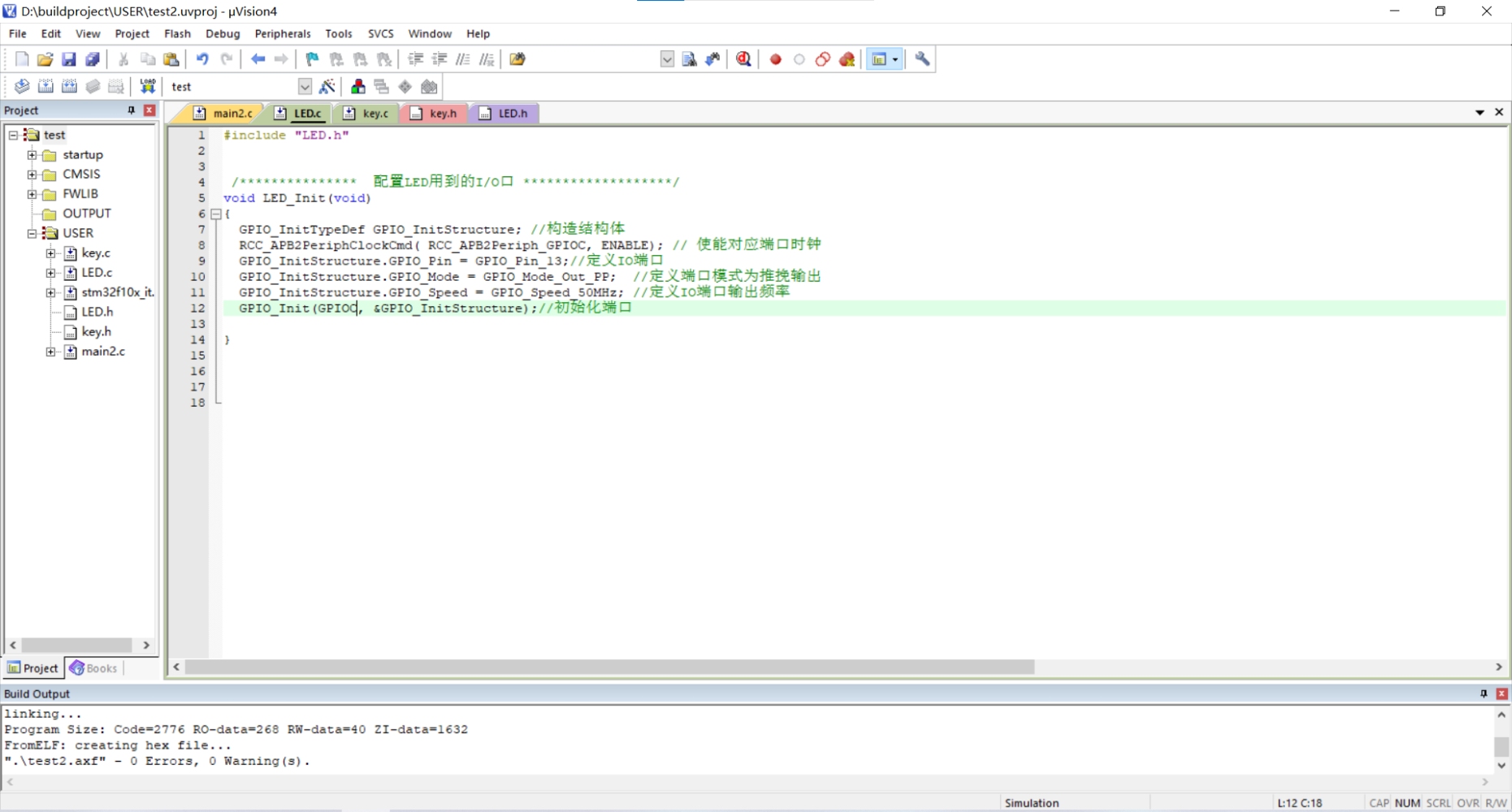Open Find in Files folder-binoculars icon
This screenshot has height=812, width=1512.
[518, 59]
